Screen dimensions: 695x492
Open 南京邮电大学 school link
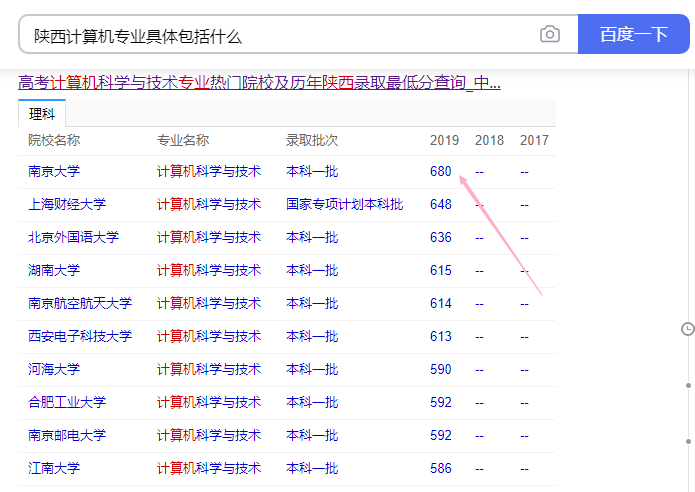click(x=67, y=435)
